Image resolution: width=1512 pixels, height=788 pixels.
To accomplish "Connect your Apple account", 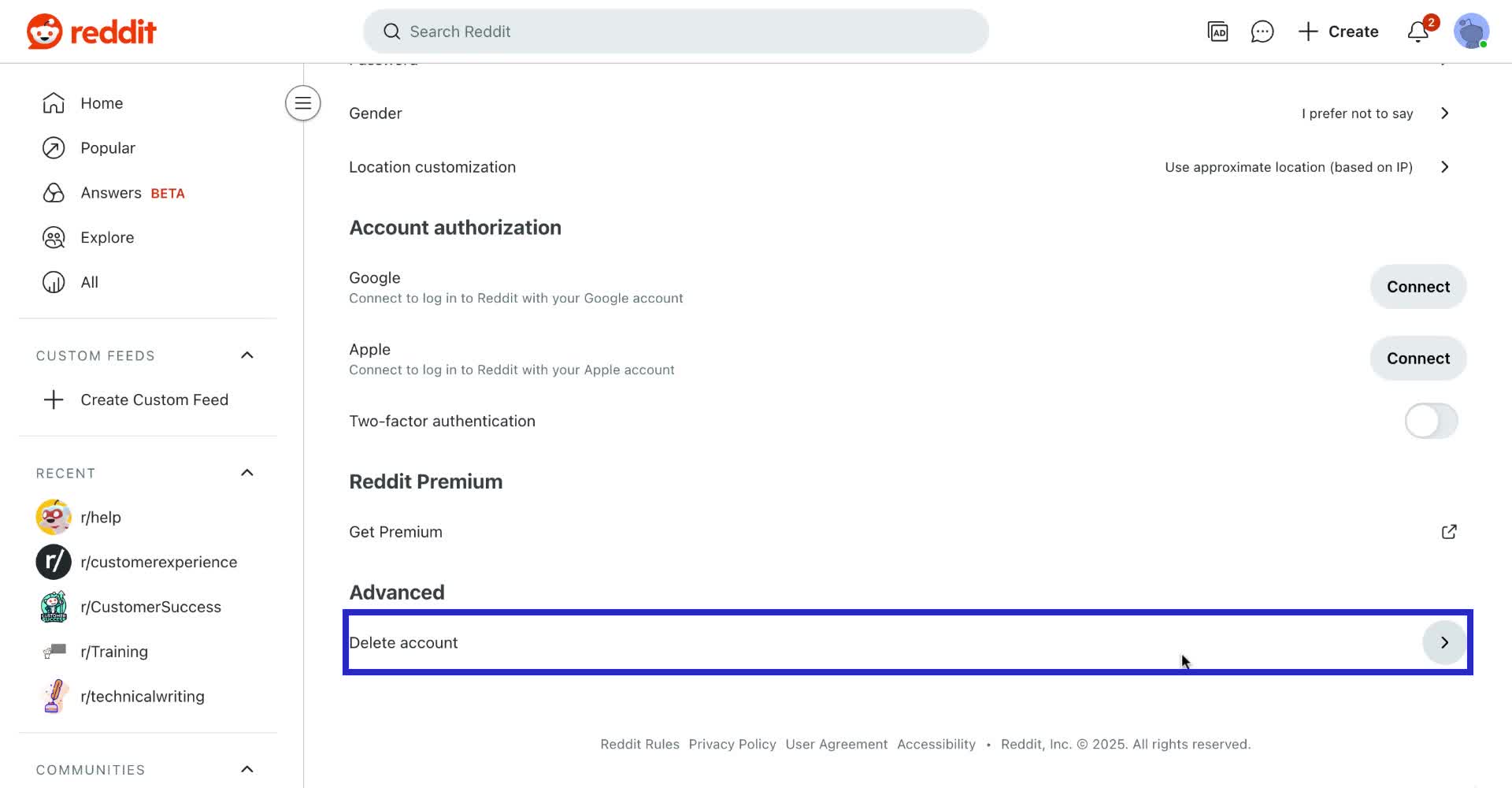I will 1417,358.
